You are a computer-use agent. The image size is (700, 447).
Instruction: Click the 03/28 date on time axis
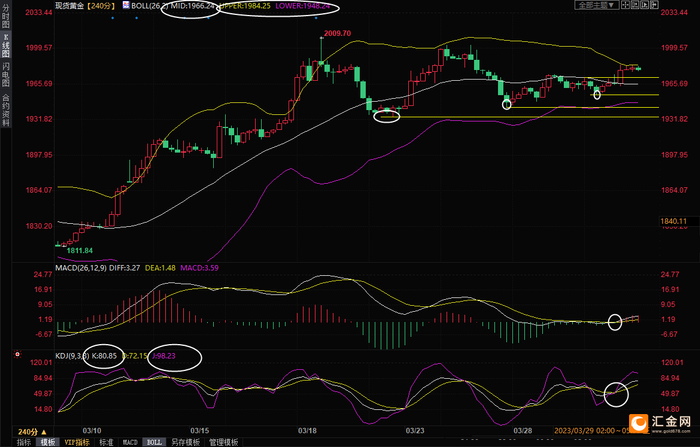click(x=522, y=431)
